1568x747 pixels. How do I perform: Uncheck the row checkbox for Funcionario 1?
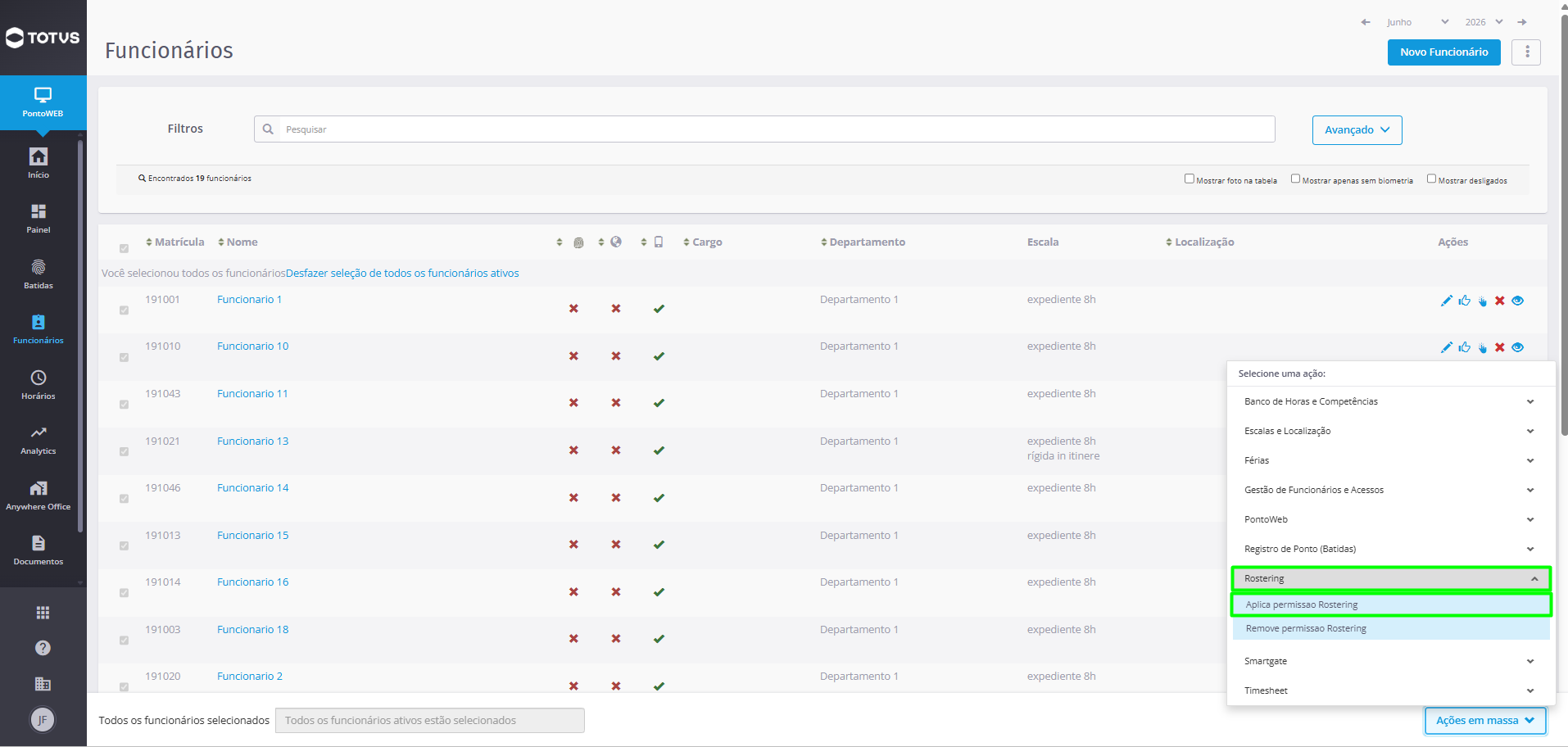point(124,310)
